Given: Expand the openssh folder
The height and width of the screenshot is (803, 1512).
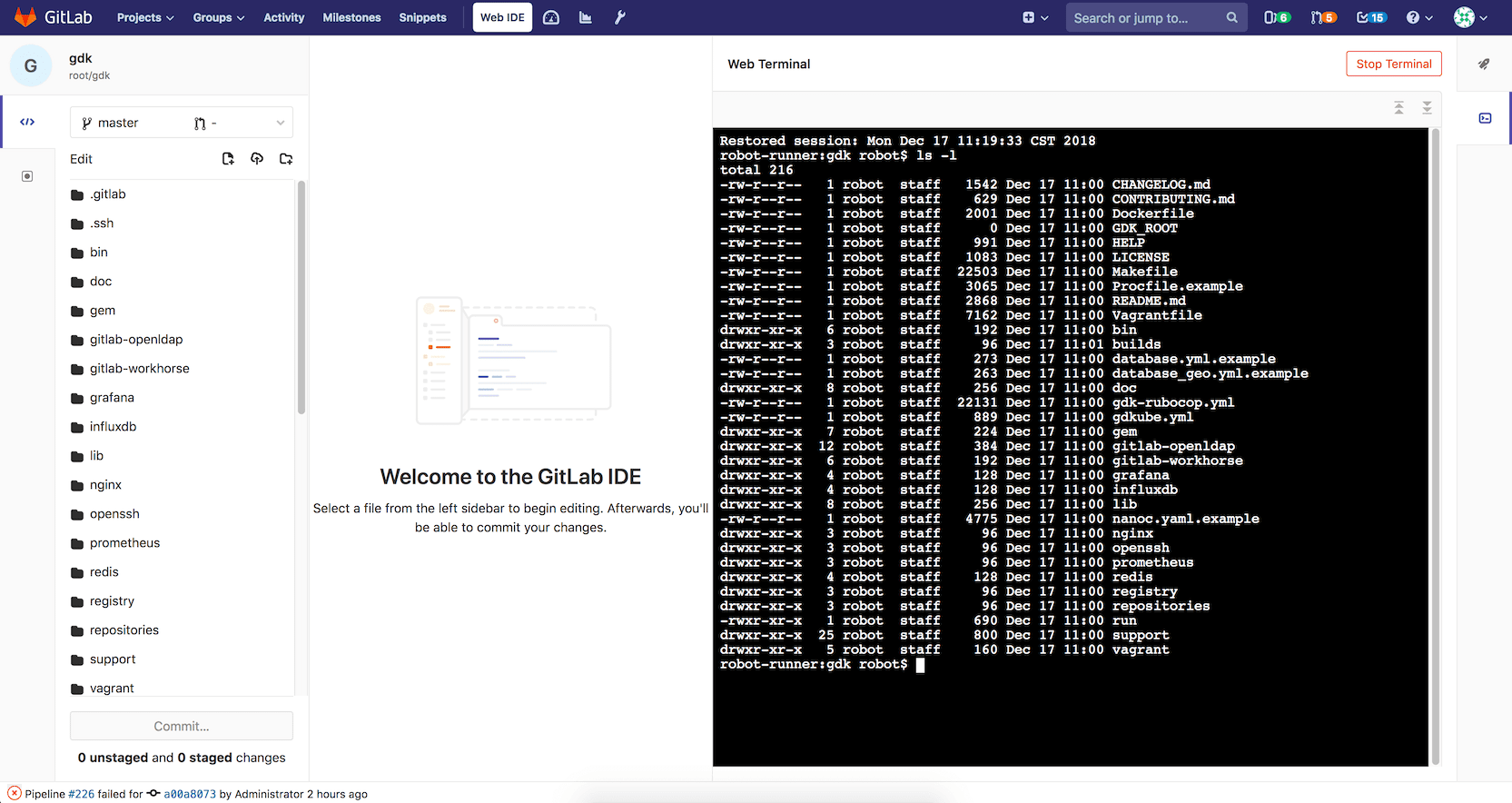Looking at the screenshot, I should (x=182, y=514).
